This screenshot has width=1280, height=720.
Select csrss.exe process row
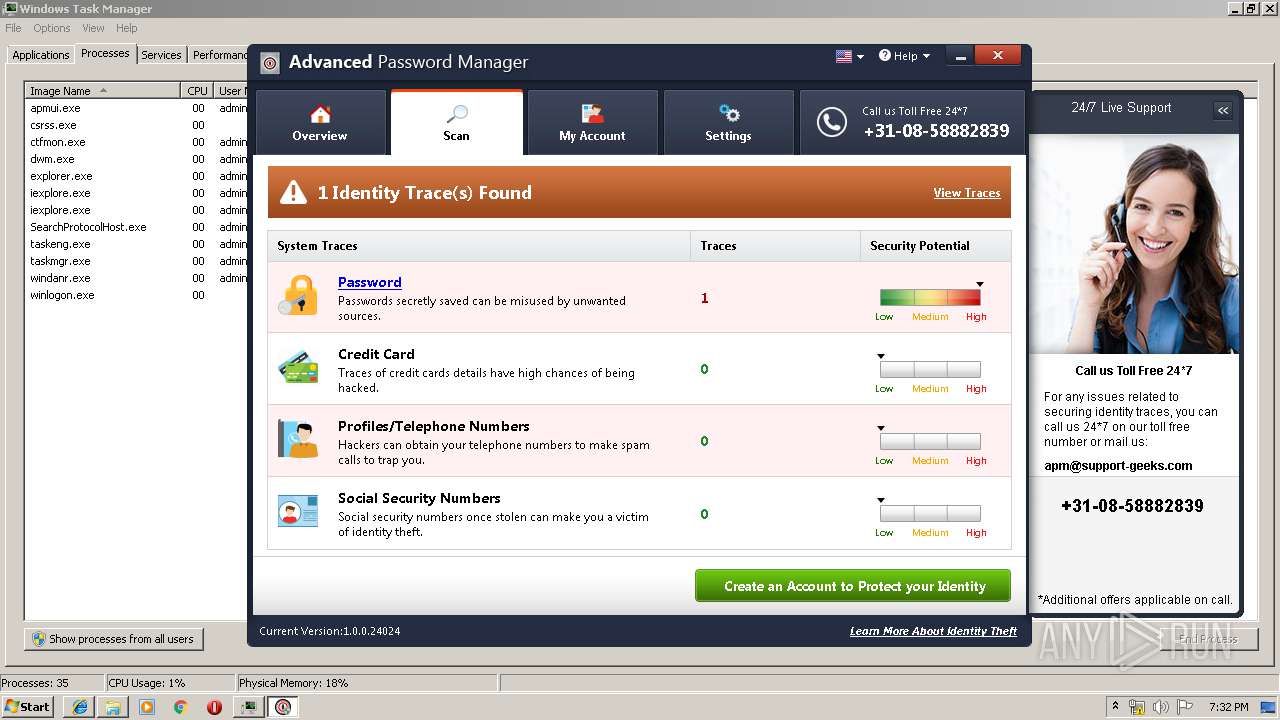[136, 125]
